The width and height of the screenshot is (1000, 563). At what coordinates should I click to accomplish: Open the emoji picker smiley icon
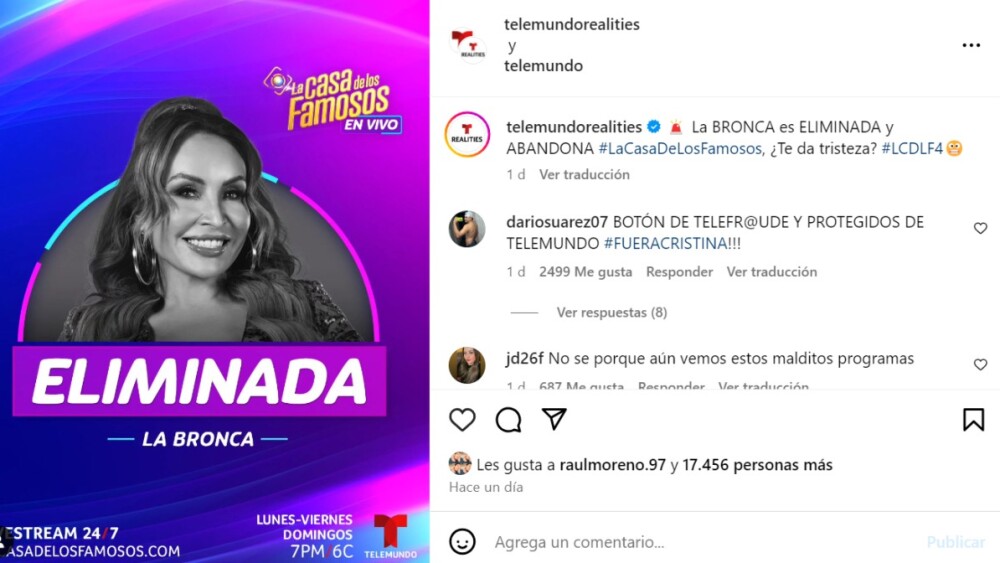pyautogui.click(x=462, y=541)
